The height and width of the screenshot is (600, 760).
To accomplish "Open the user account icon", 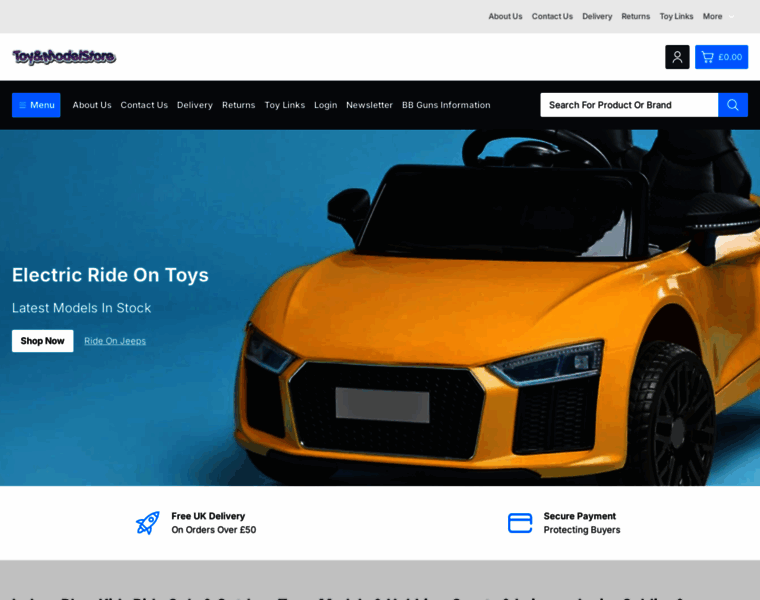I will tap(677, 57).
